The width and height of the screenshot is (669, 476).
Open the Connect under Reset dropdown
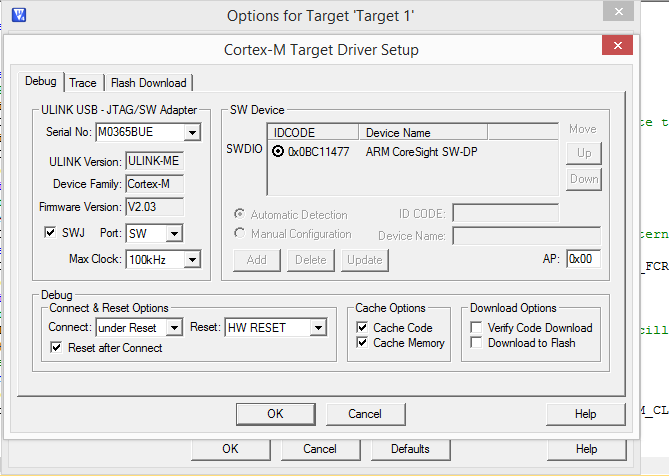[174, 328]
